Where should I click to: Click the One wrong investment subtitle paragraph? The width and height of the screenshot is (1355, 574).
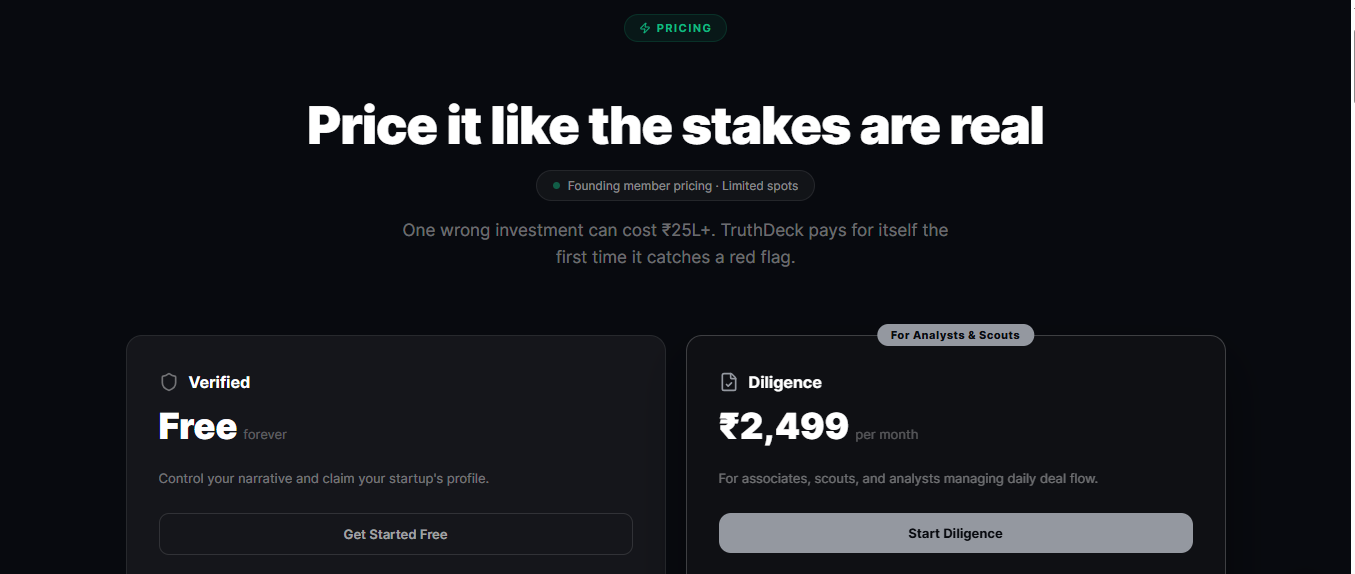(x=675, y=243)
